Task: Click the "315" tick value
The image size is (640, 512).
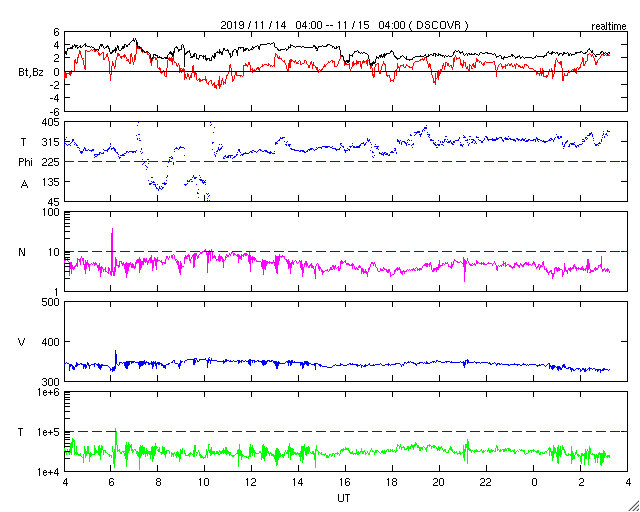Action: (51, 142)
